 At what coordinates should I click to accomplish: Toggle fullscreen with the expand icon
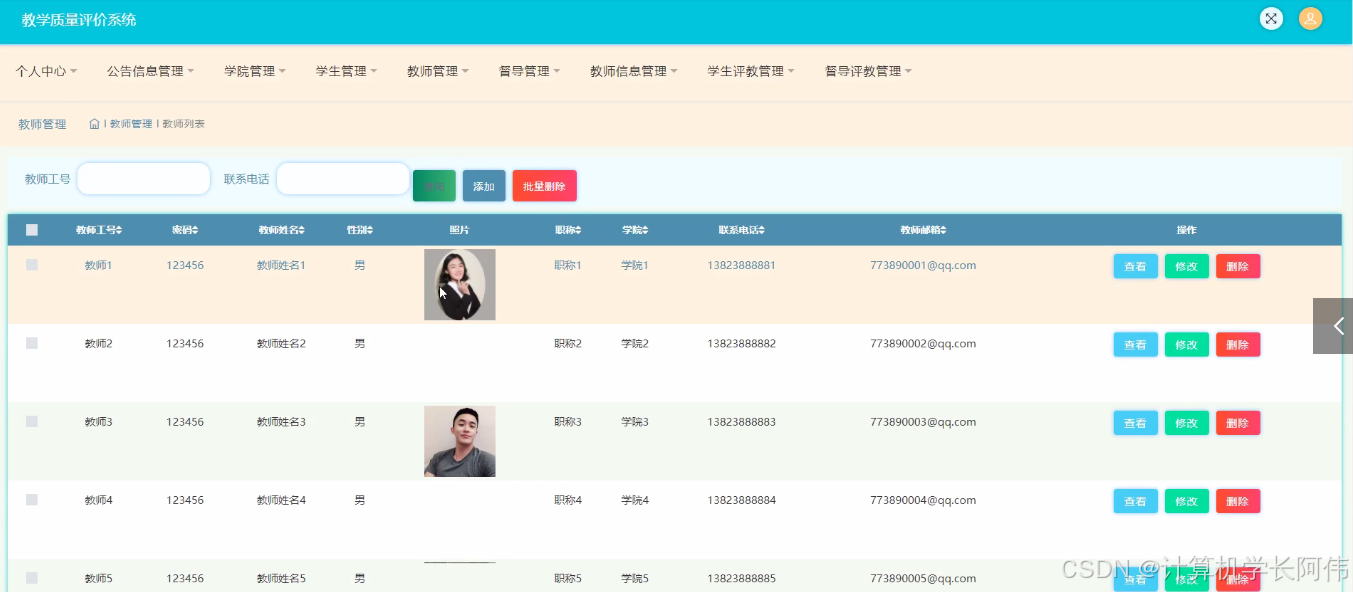coord(1271,18)
